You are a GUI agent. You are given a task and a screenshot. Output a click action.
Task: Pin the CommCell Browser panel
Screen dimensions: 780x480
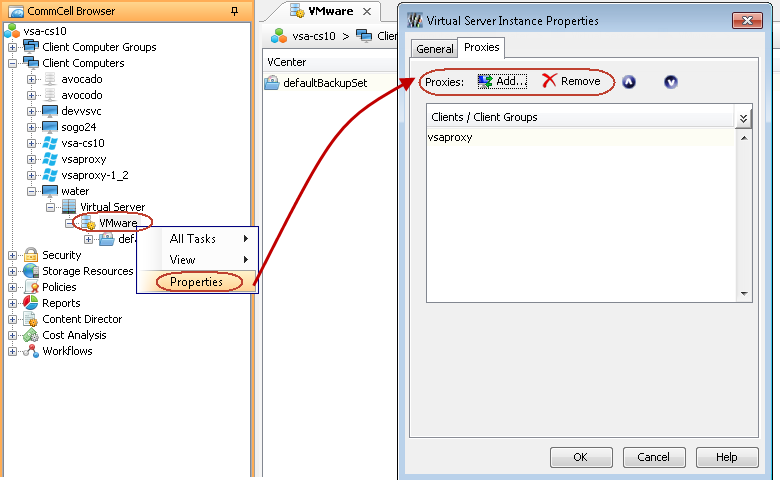[x=234, y=11]
